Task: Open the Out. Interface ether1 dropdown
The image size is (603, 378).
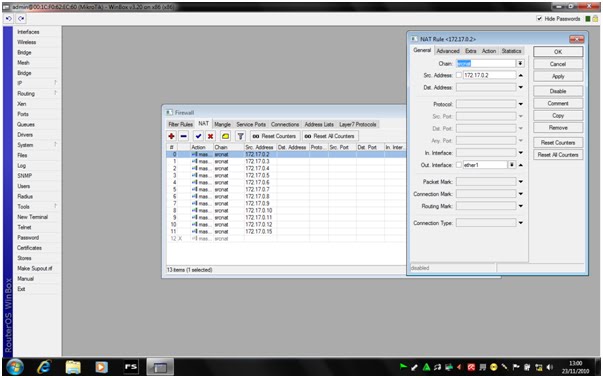Action: 512,165
